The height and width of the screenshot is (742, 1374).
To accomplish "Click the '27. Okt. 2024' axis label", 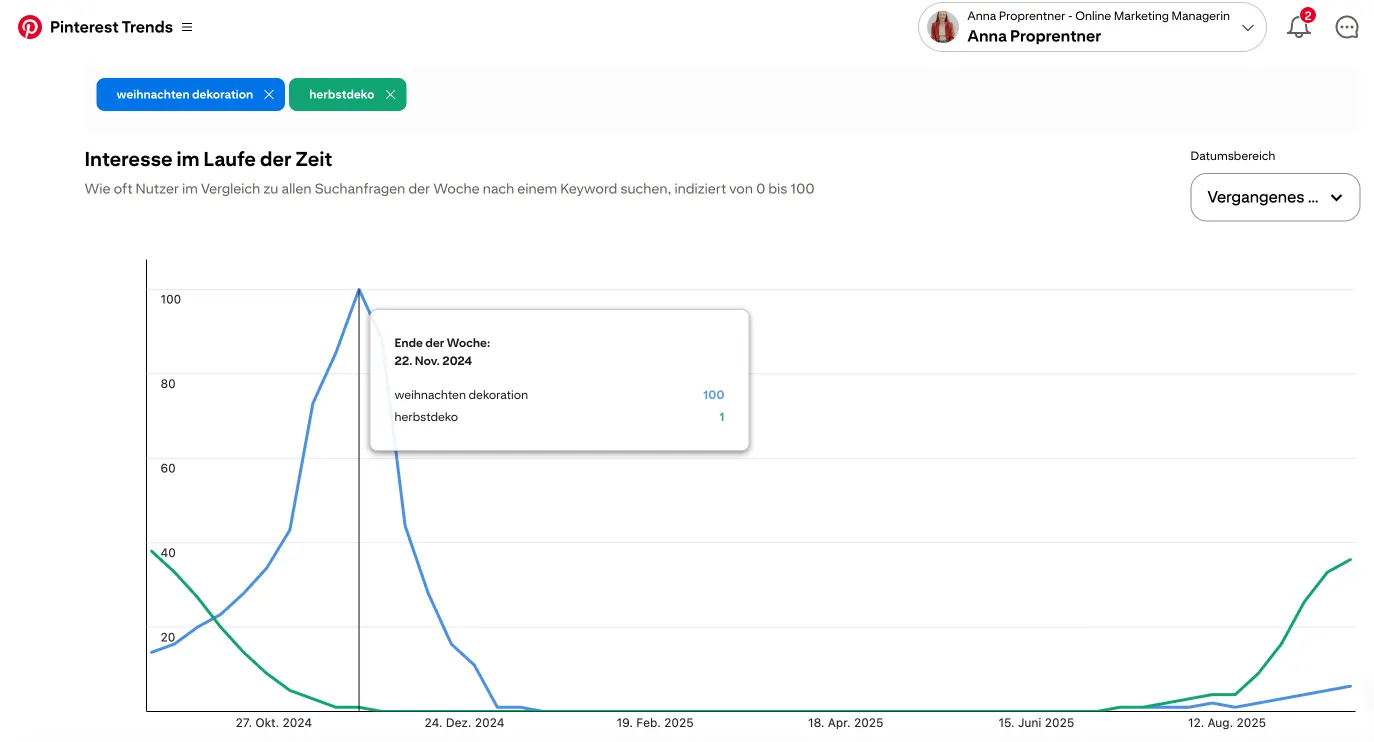I will [x=274, y=723].
